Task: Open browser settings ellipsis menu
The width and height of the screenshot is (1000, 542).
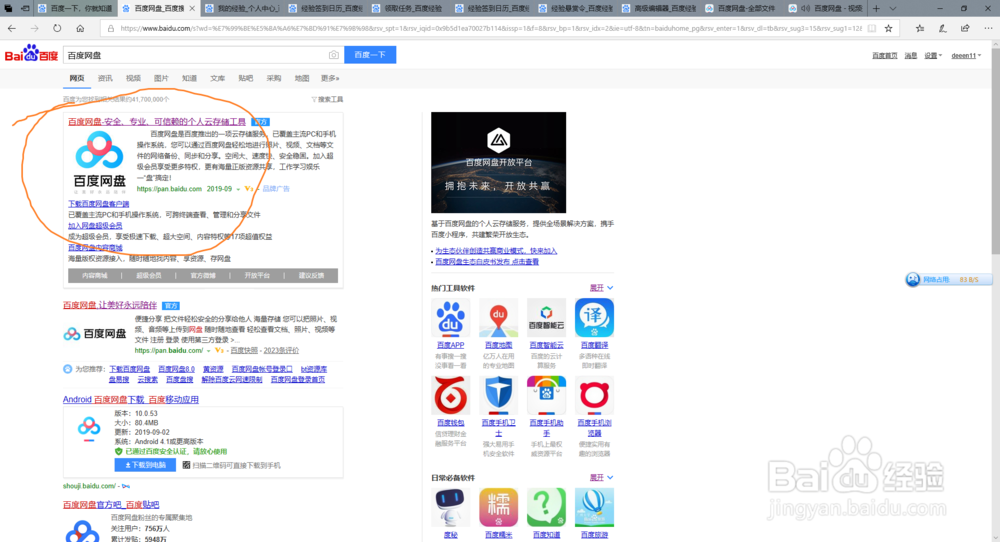Action: coord(988,28)
